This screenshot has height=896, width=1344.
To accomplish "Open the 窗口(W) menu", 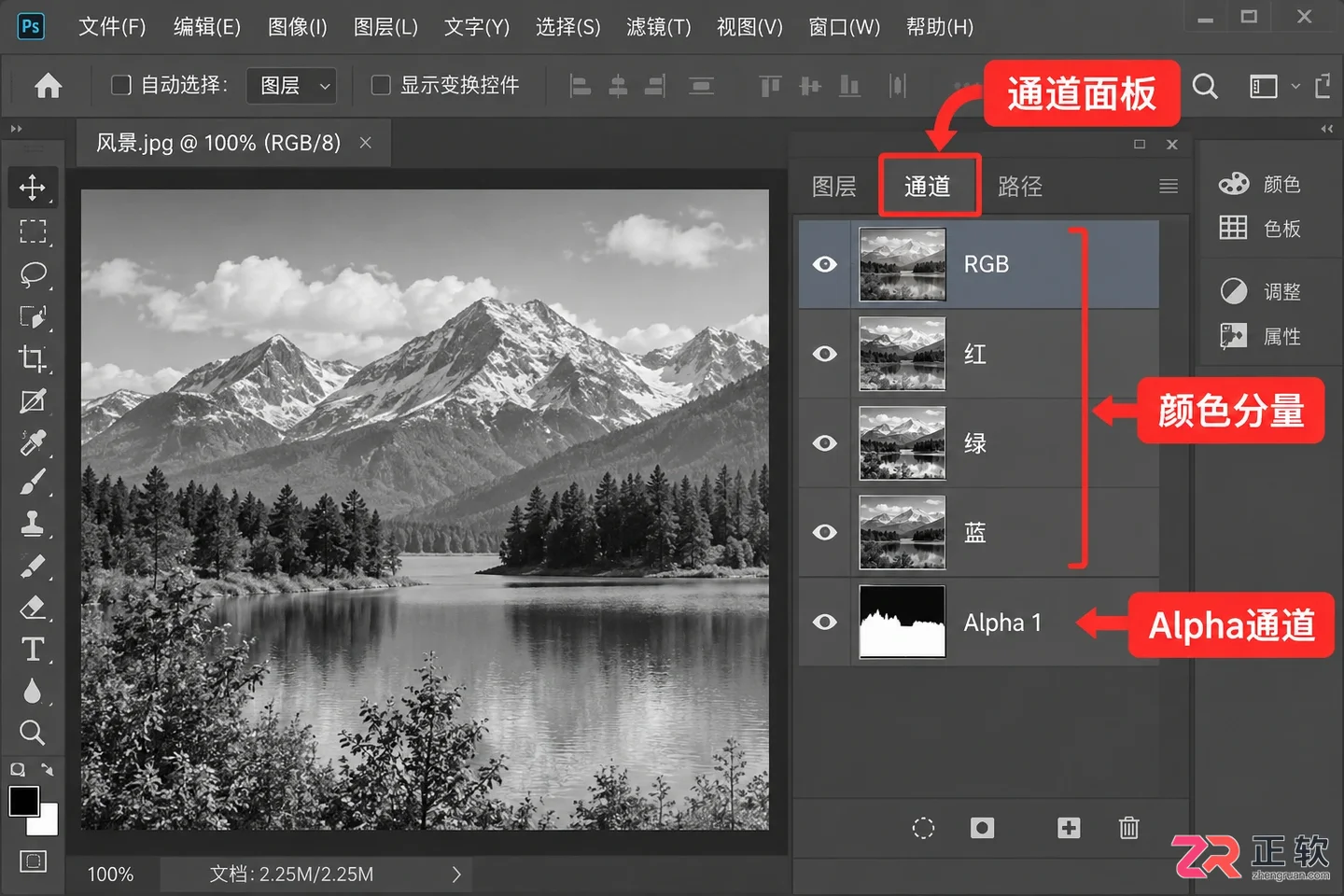I will click(x=845, y=27).
